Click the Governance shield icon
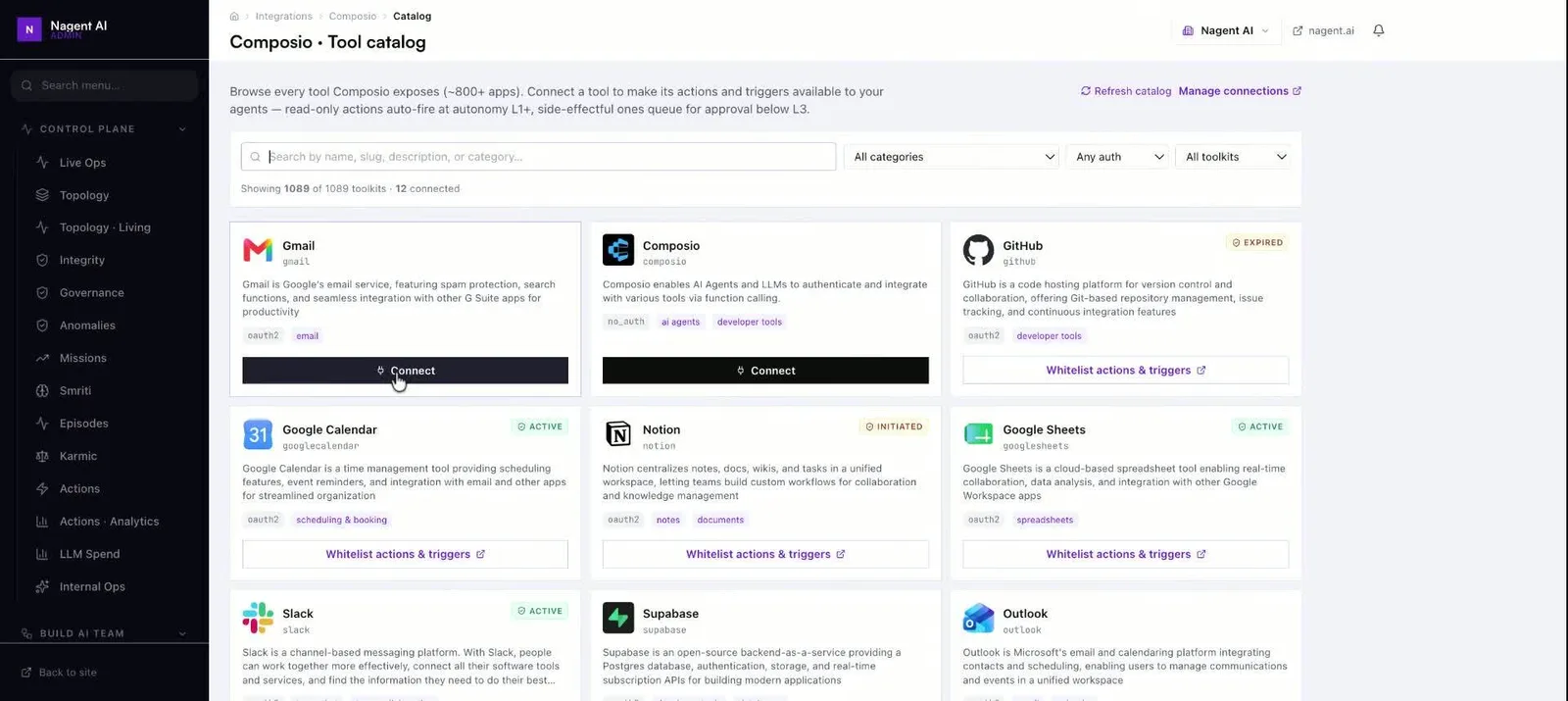The image size is (1568, 701). tap(42, 292)
